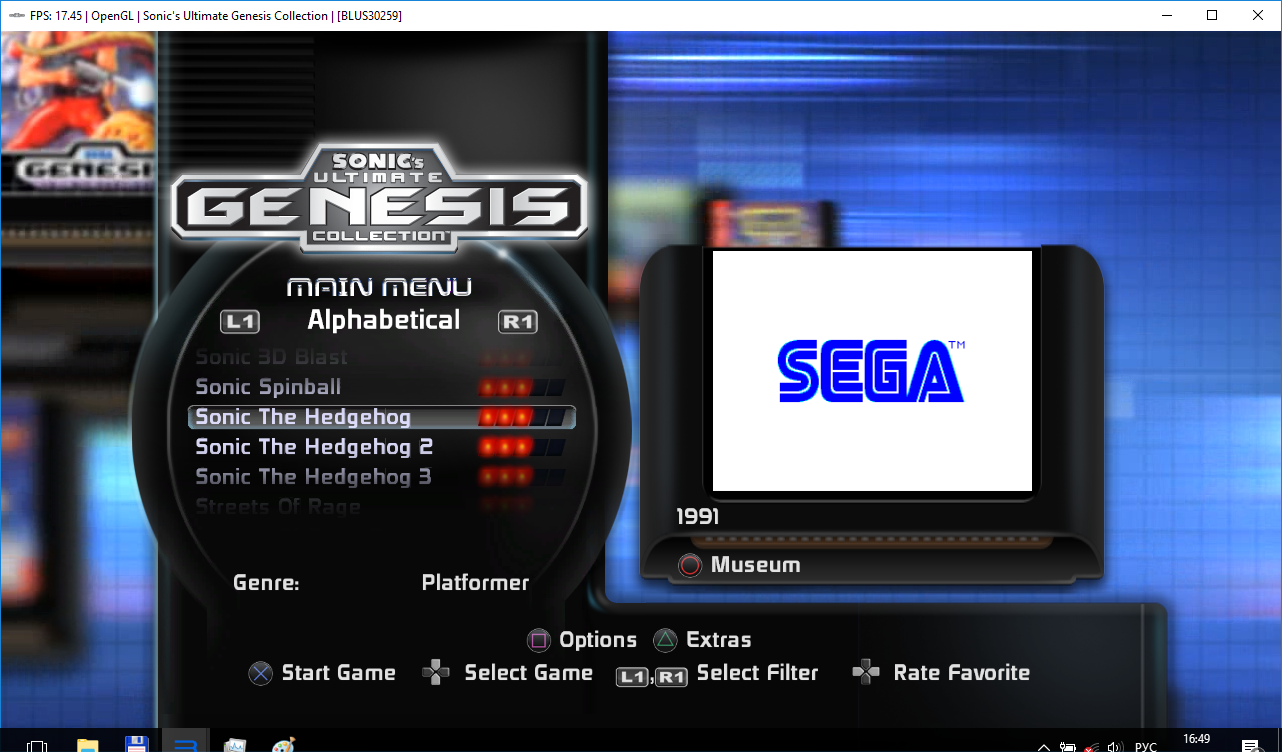Screen dimensions: 1282x752
Task: Open the Museum label
Action: (x=755, y=565)
